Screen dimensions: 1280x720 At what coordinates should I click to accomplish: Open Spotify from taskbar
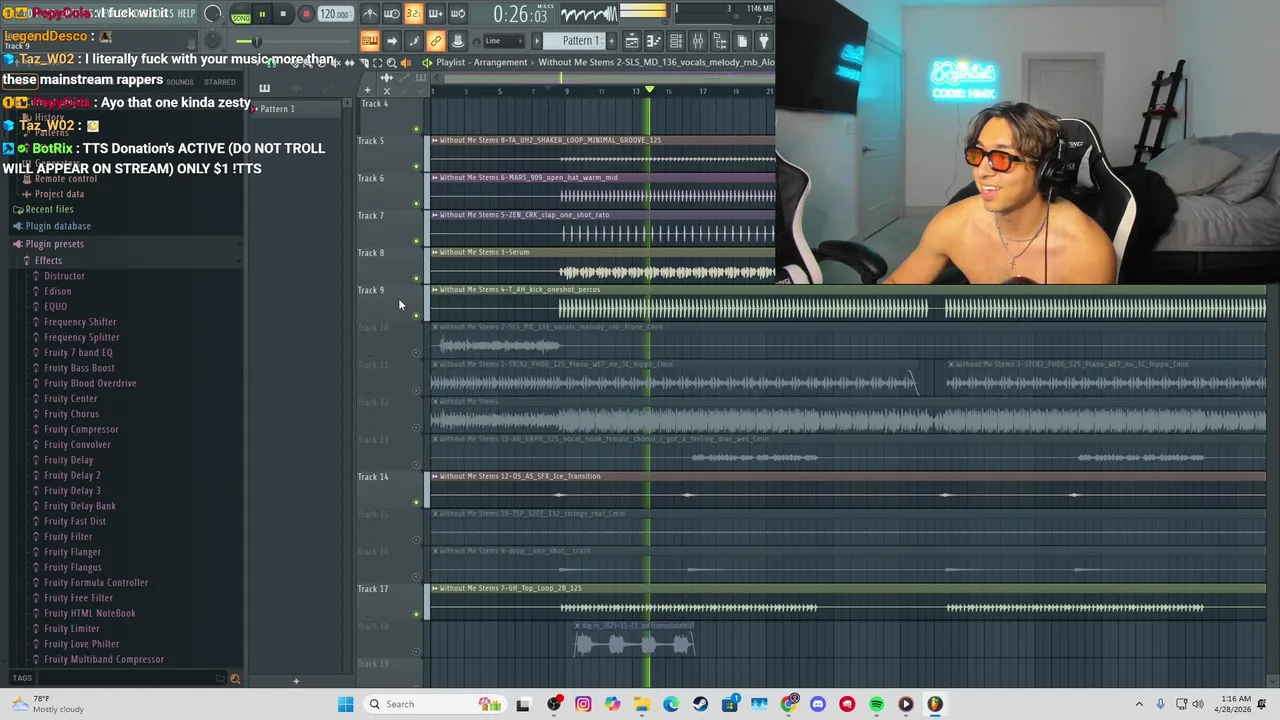877,704
